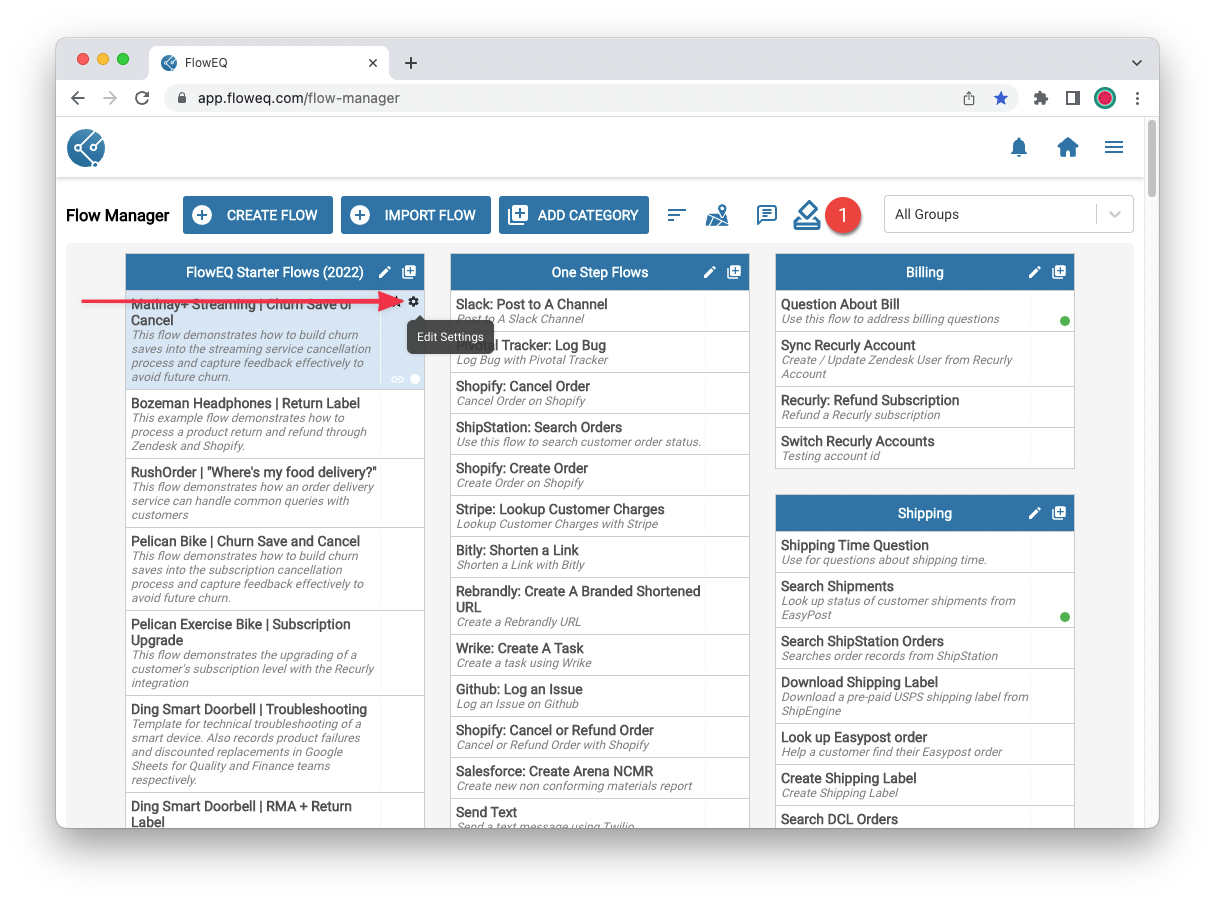Click add icon on Shipping category header
This screenshot has height=902, width=1215.
(1059, 513)
